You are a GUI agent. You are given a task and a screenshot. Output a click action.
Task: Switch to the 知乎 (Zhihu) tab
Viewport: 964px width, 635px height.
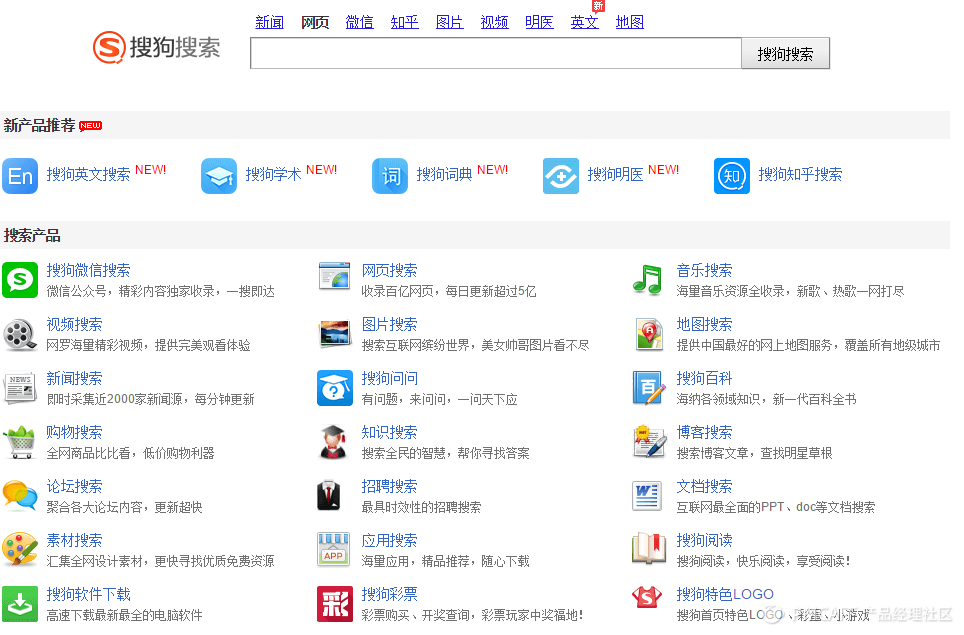click(405, 22)
